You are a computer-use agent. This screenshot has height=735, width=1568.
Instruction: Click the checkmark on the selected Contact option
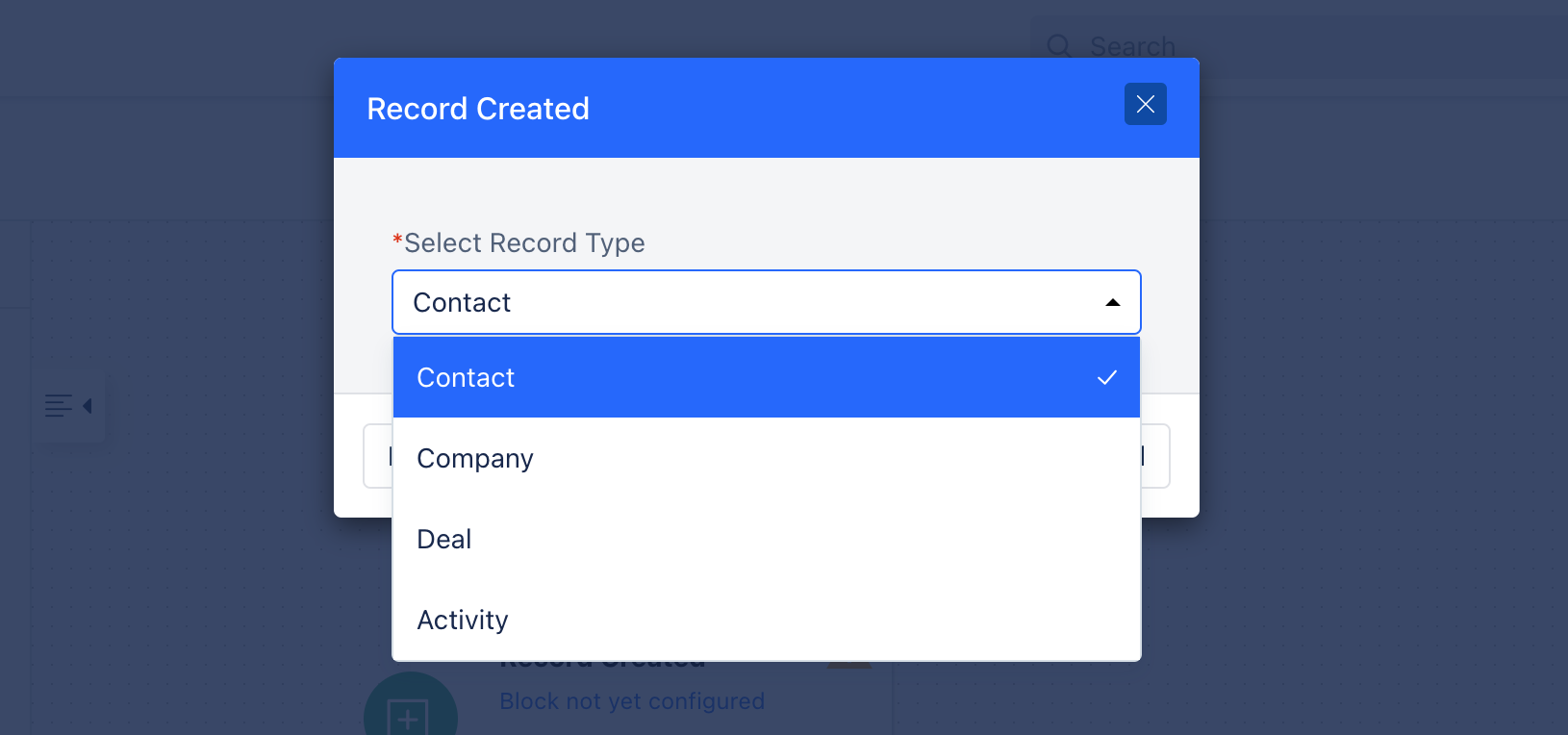pos(1107,377)
